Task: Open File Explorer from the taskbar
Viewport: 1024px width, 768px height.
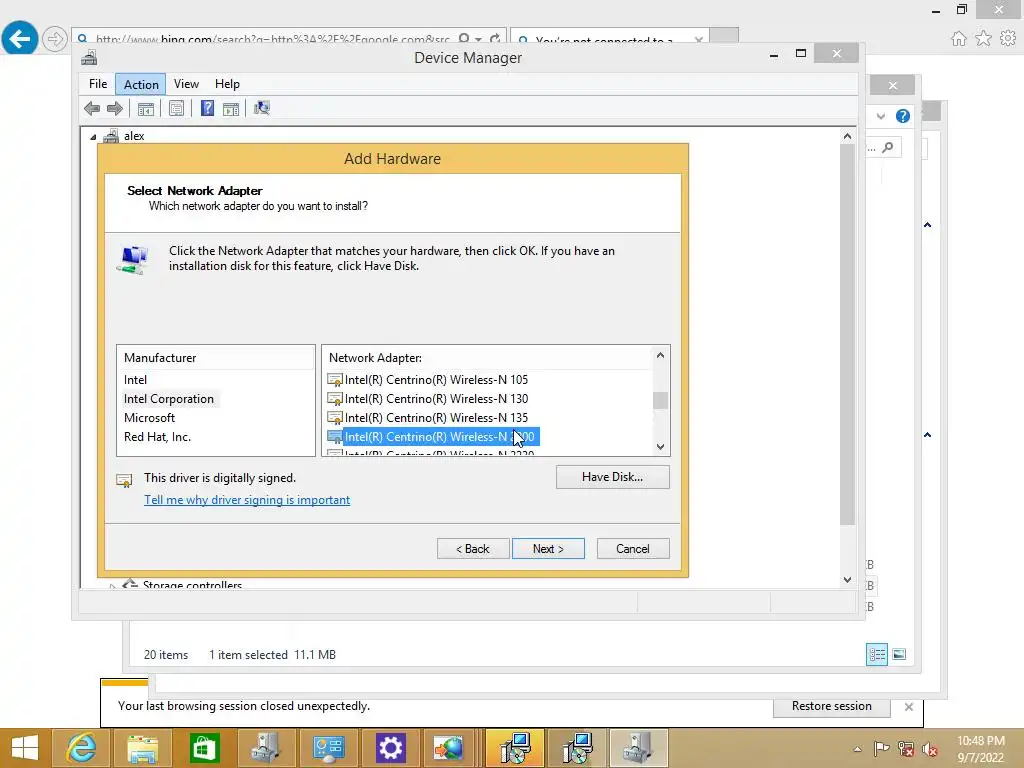Action: 142,748
